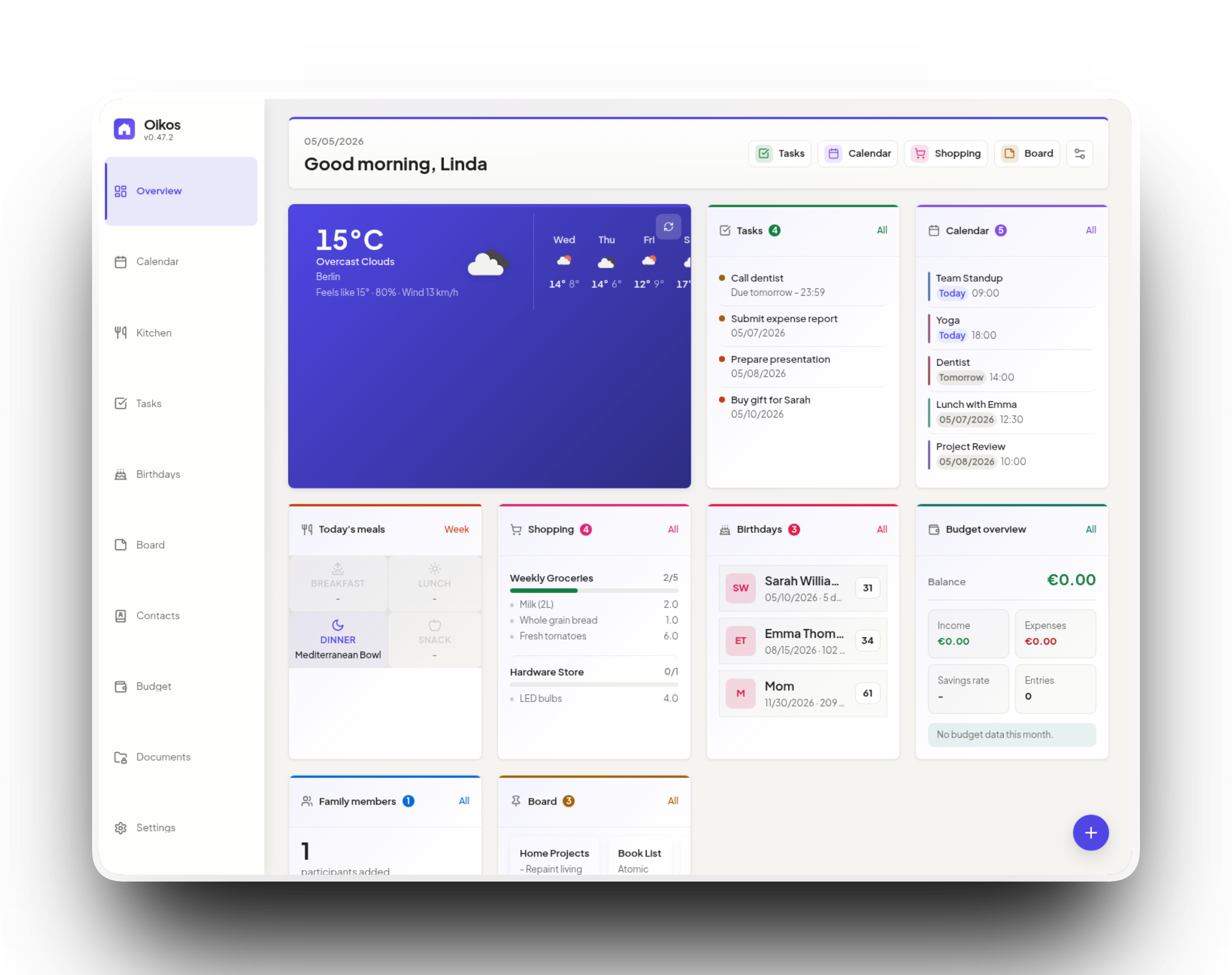Open the Prepare presentation task
Viewport: 1232px width, 975px height.
pos(802,367)
